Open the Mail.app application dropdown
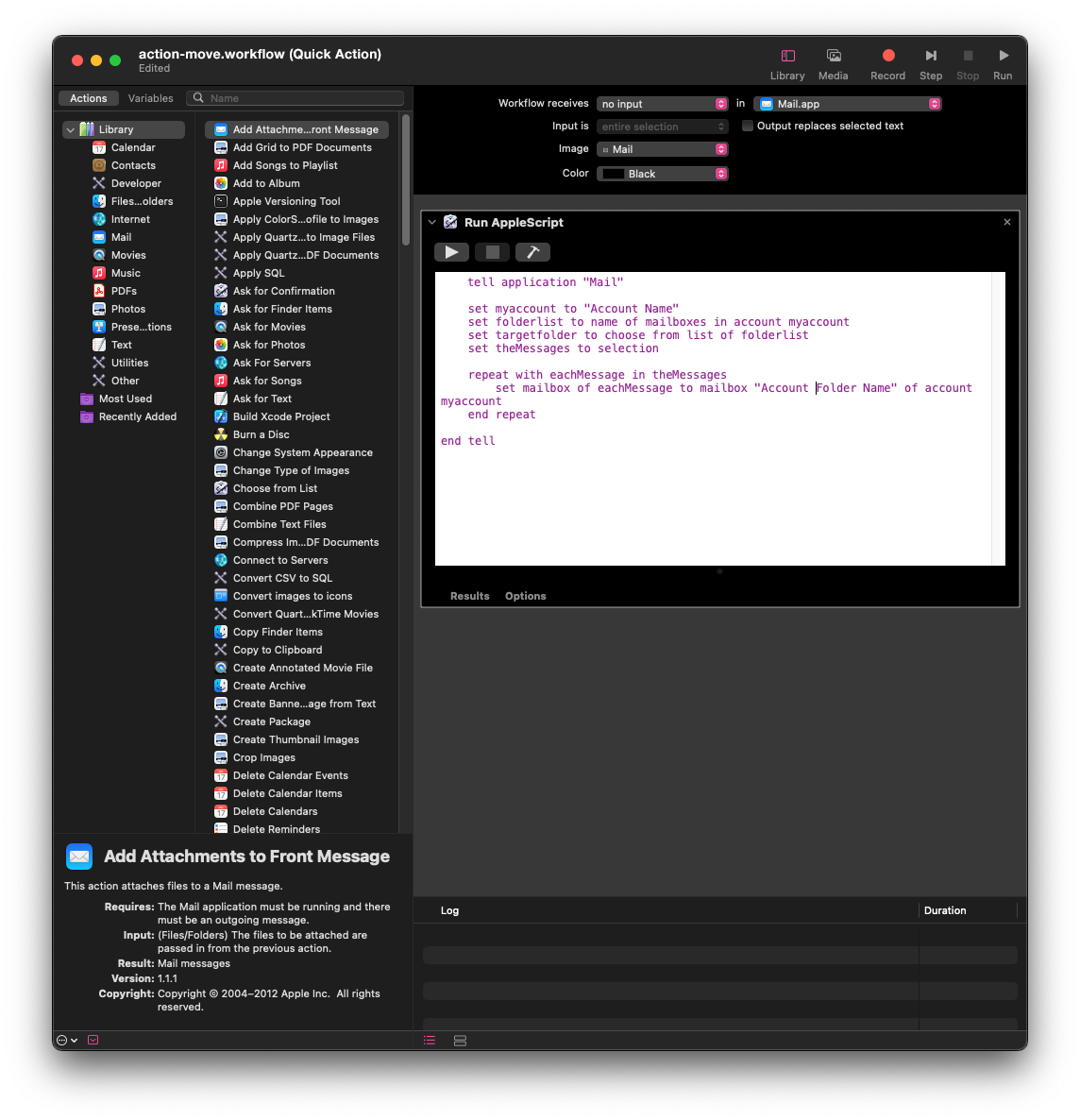 (x=847, y=104)
